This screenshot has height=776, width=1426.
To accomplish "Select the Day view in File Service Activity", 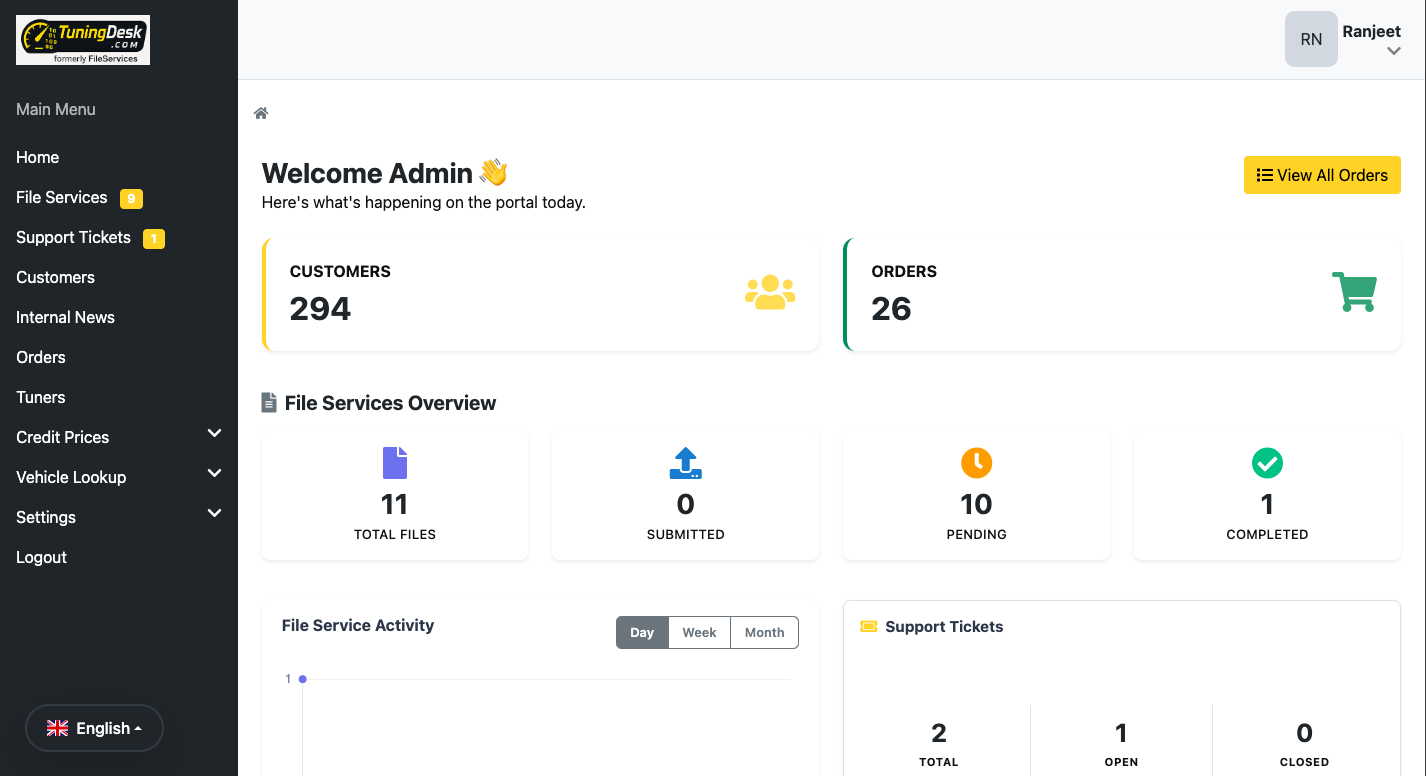I will (642, 632).
